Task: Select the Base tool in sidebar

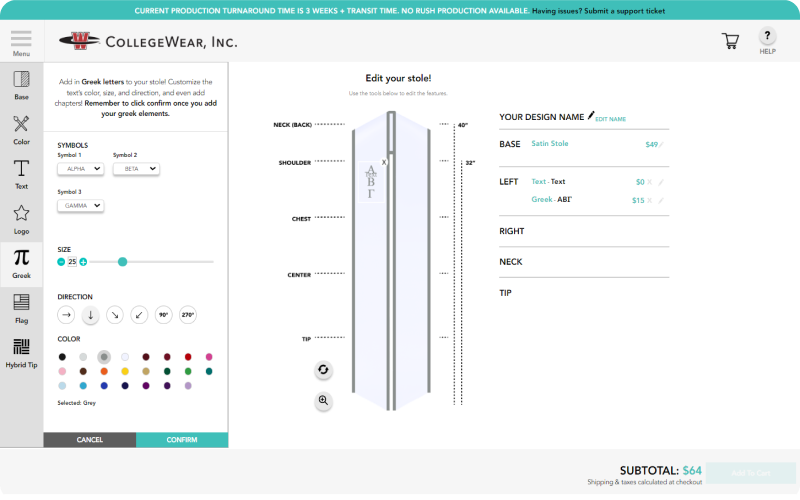Action: coord(21,85)
